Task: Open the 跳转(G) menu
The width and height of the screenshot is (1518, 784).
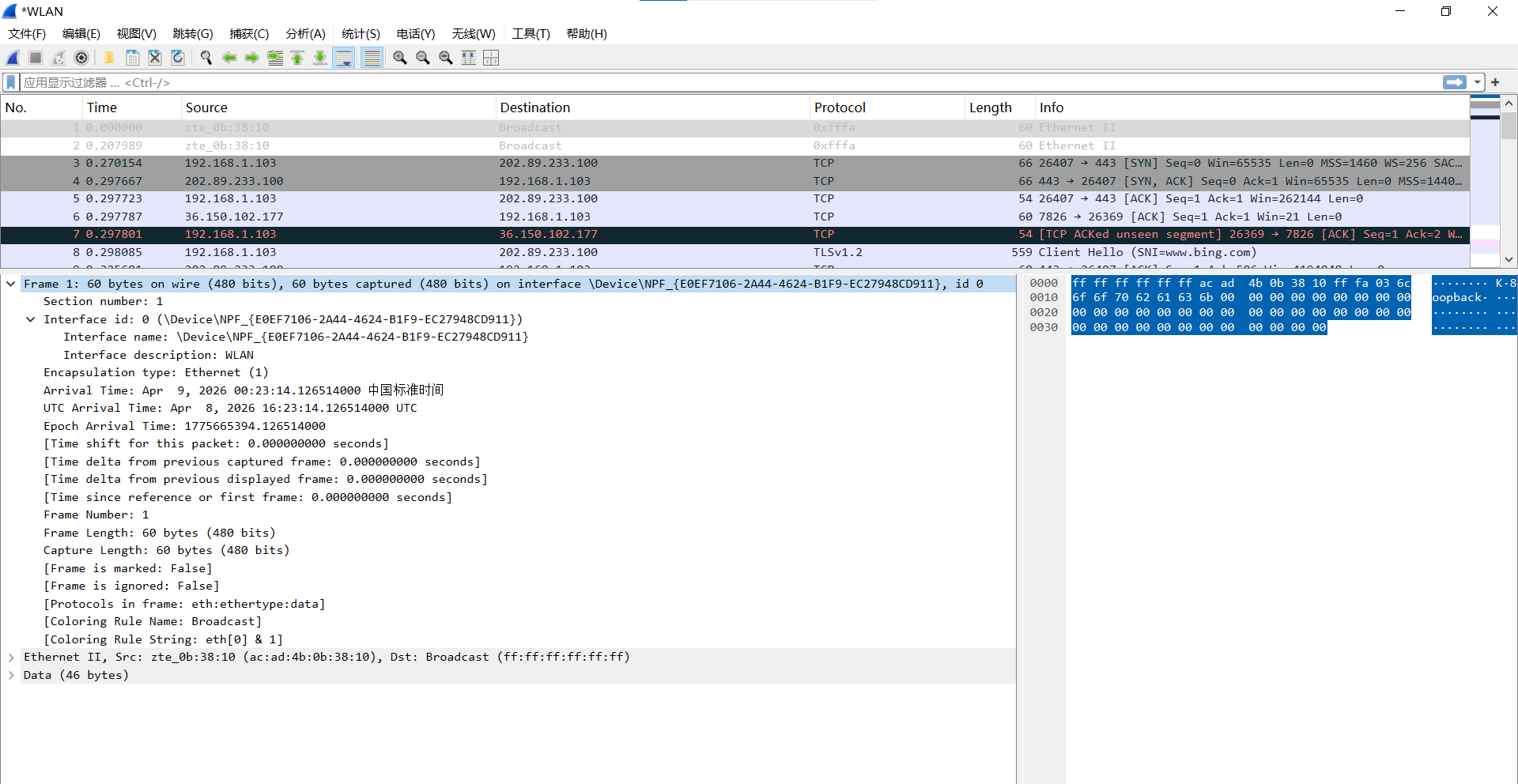Action: pos(193,34)
